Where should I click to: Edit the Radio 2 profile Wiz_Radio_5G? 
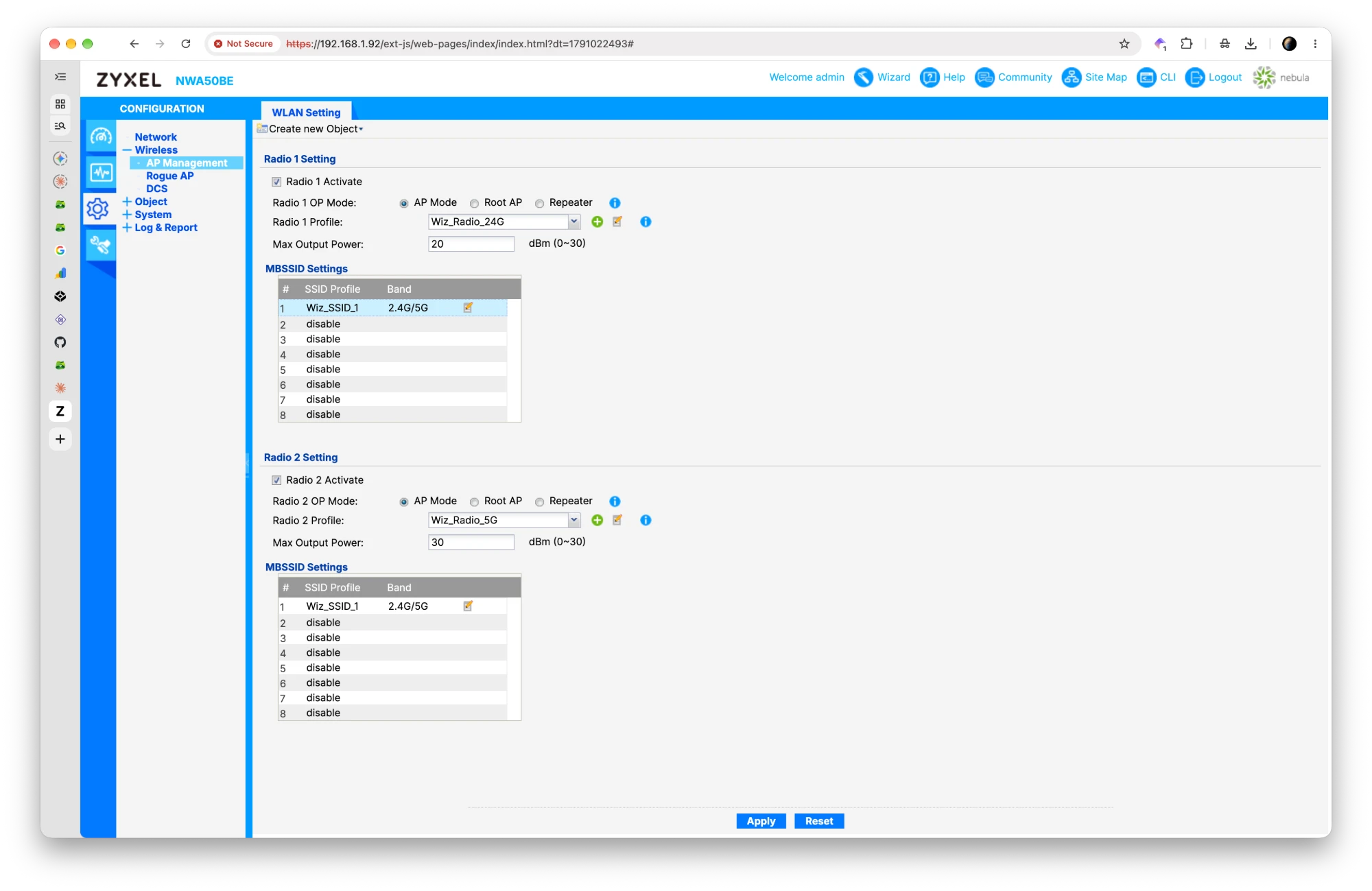(x=617, y=520)
